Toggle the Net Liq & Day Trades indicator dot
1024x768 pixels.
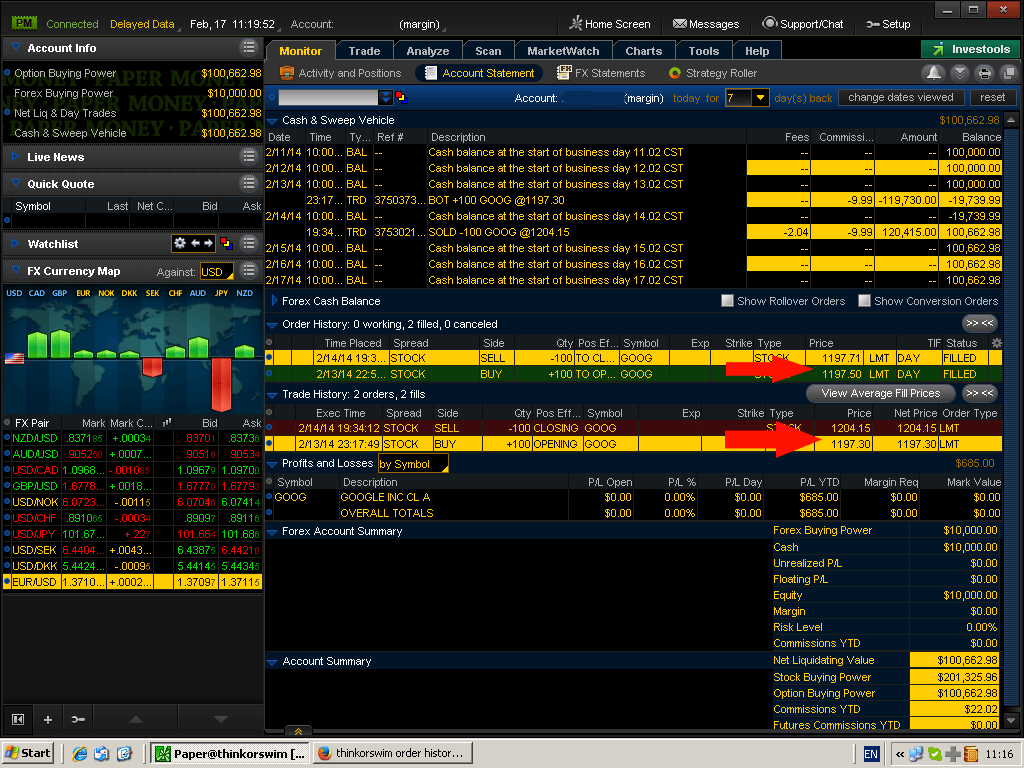(7, 112)
